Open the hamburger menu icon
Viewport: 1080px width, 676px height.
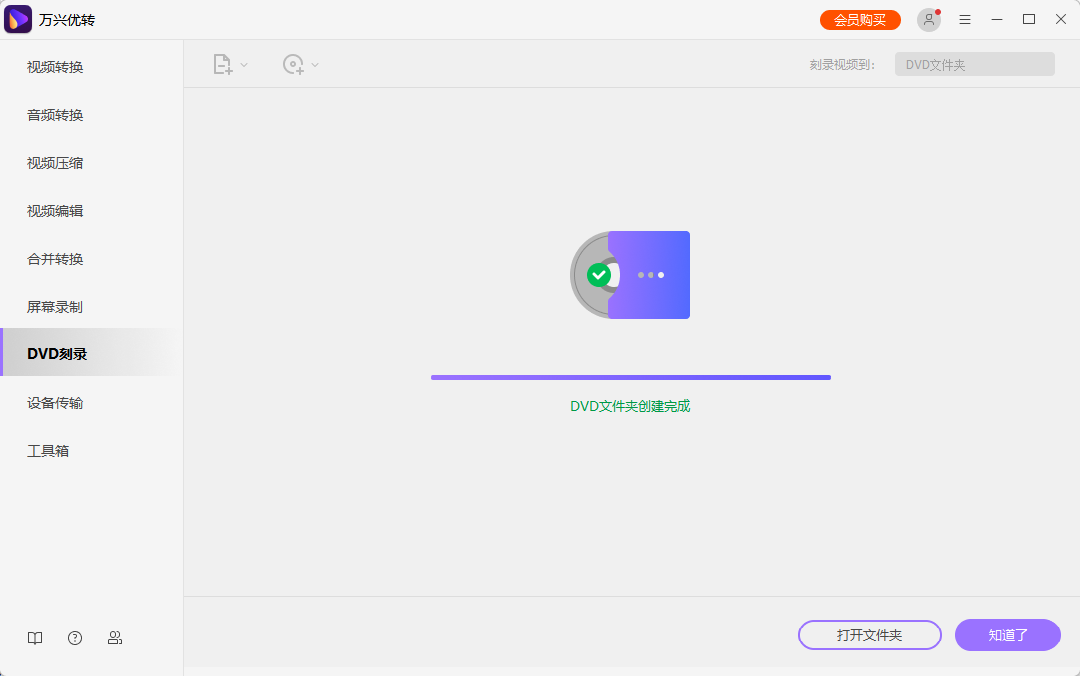pyautogui.click(x=964, y=19)
